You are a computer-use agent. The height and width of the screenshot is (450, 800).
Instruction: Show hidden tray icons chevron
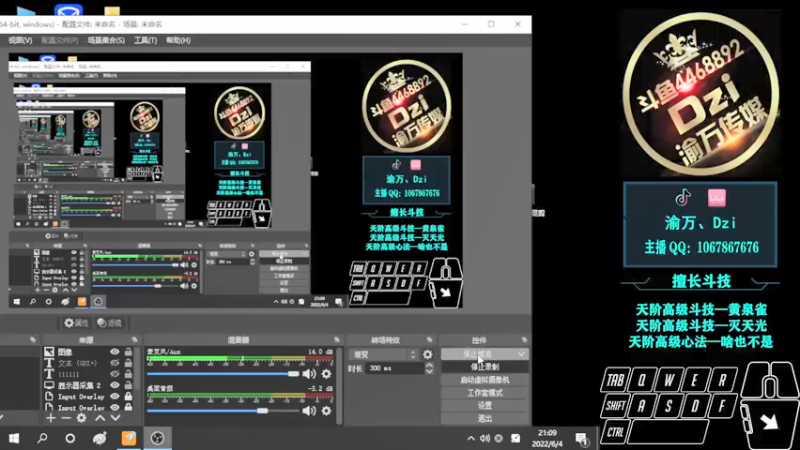pyautogui.click(x=470, y=438)
